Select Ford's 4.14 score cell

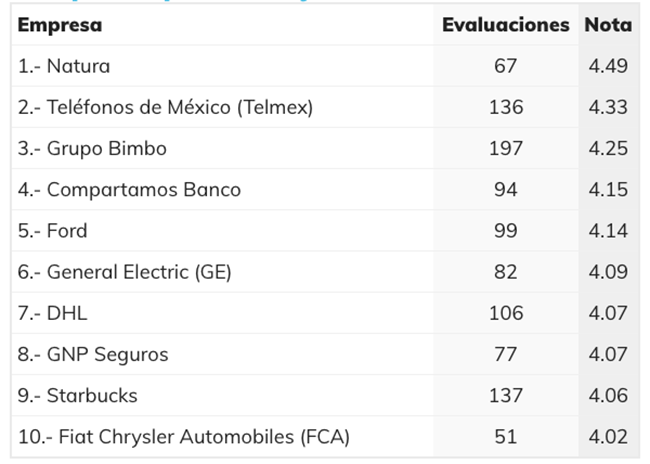click(x=609, y=230)
